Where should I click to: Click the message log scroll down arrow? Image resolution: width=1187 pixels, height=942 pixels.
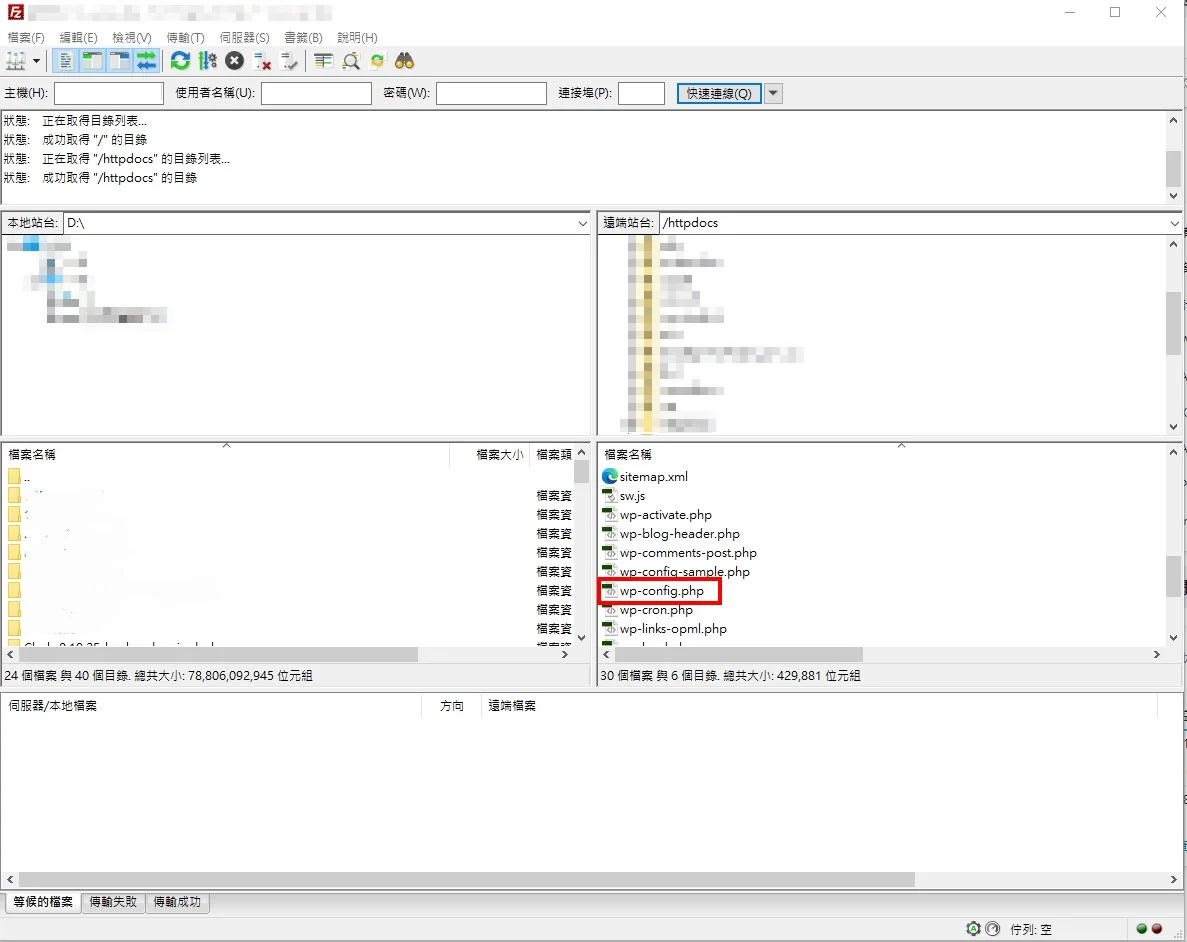(x=1173, y=195)
